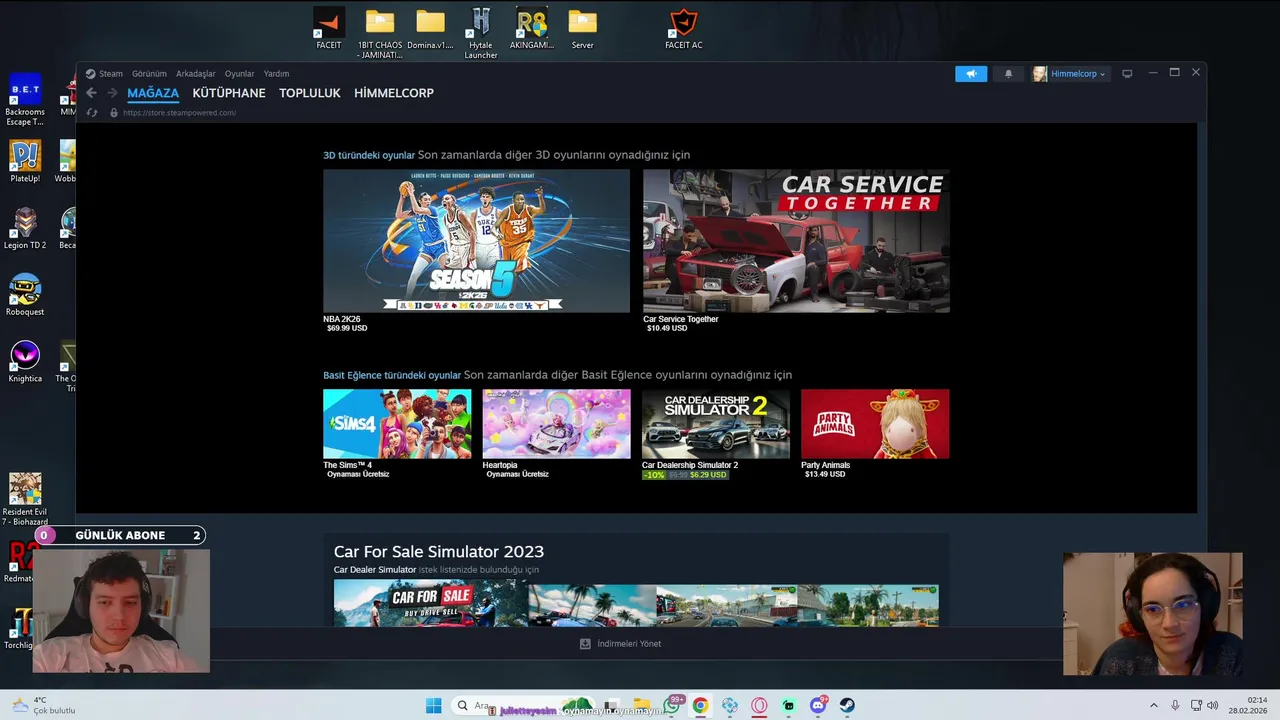Click the download icon next to İndirmeleri Yönet
This screenshot has width=1280, height=720.
[x=585, y=644]
